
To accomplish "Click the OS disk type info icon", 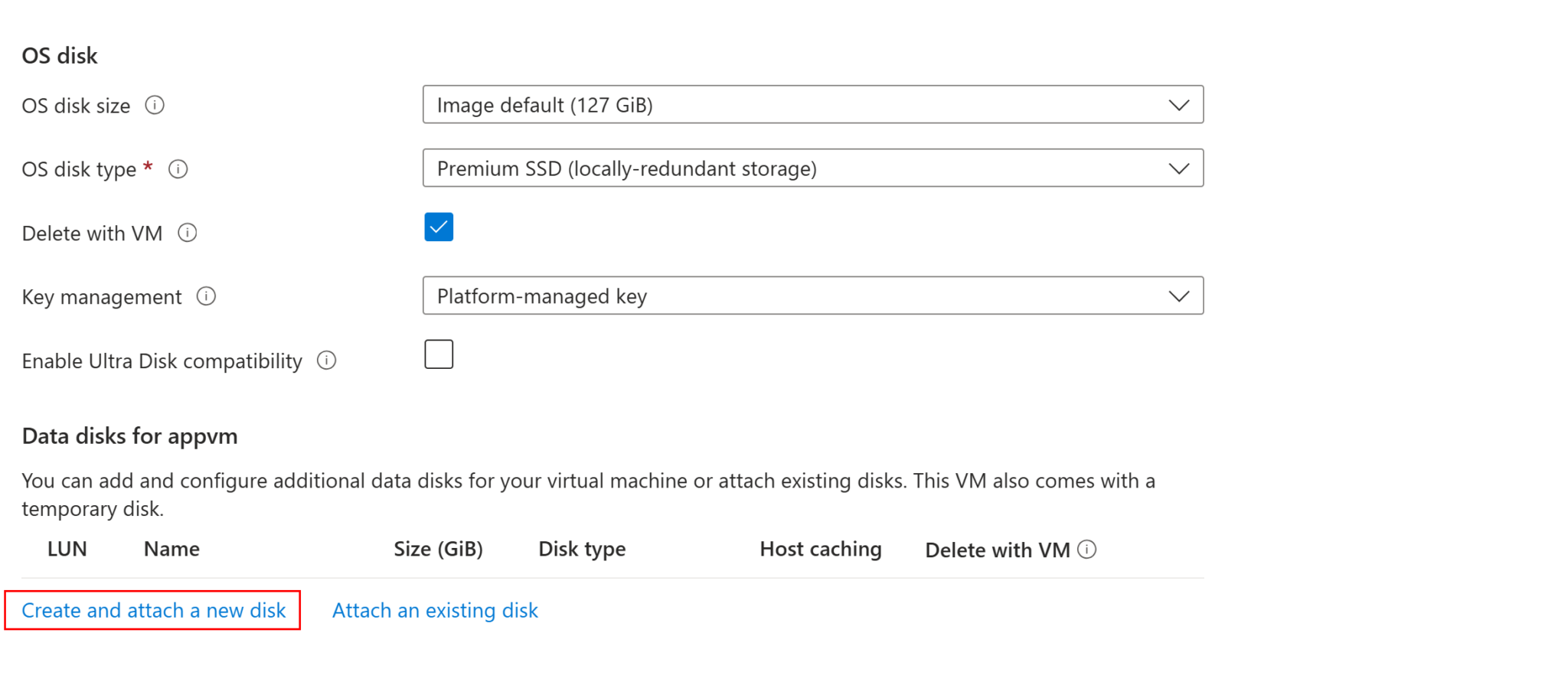I will pos(177,169).
